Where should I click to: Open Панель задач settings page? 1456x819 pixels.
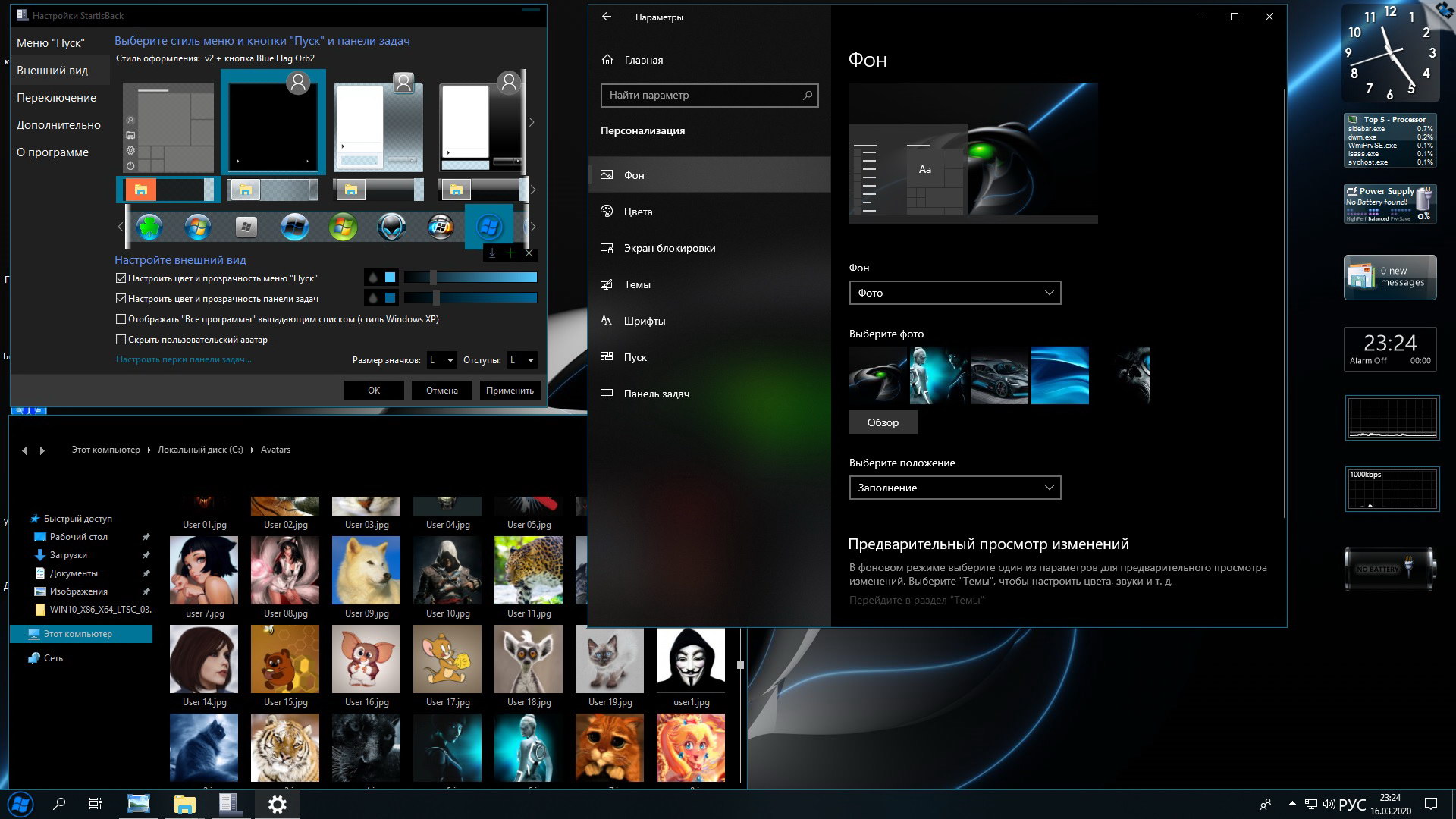tap(710, 394)
